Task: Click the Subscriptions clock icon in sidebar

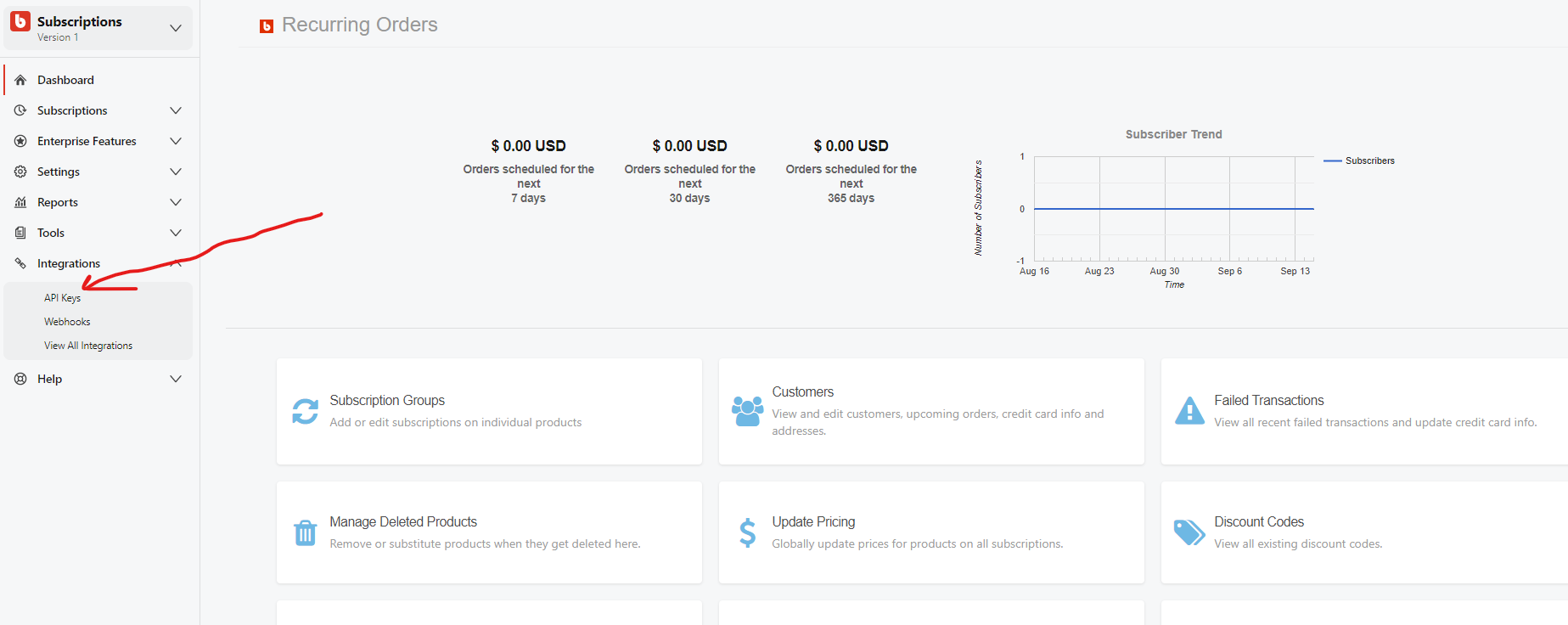Action: pos(20,110)
